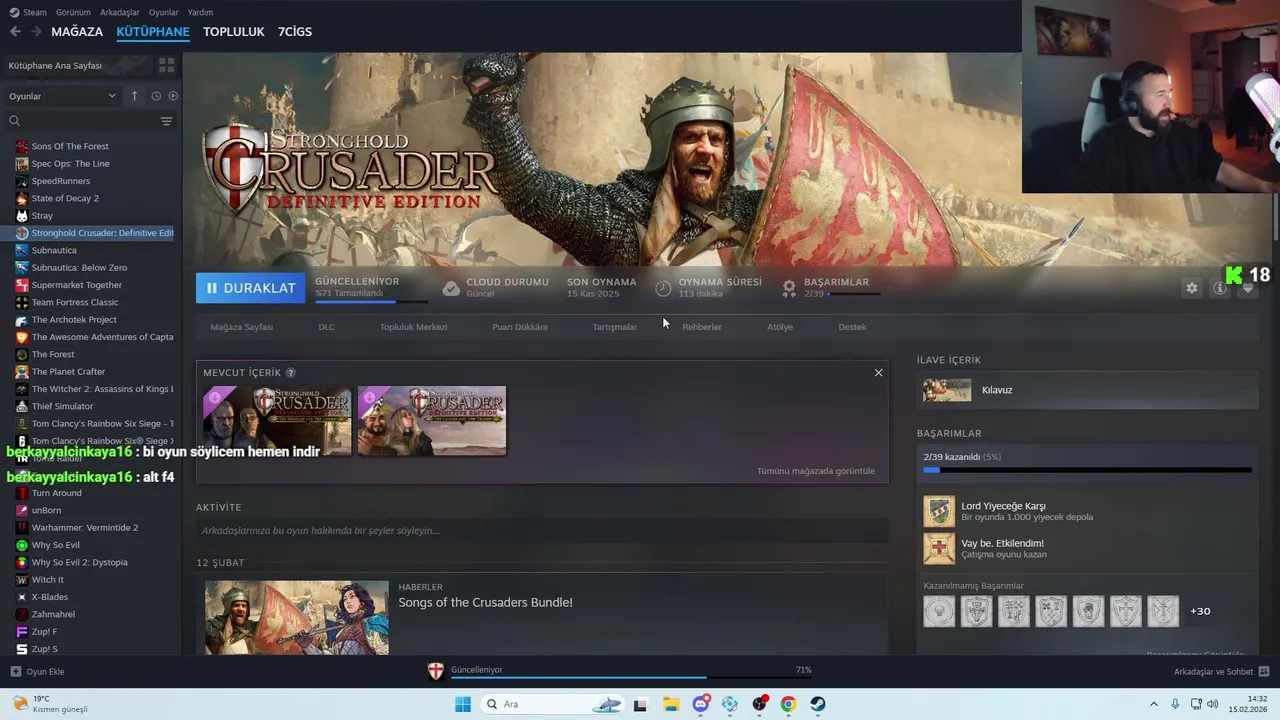Click the Friends and Chat icon
The height and width of the screenshot is (720, 1280).
1263,671
